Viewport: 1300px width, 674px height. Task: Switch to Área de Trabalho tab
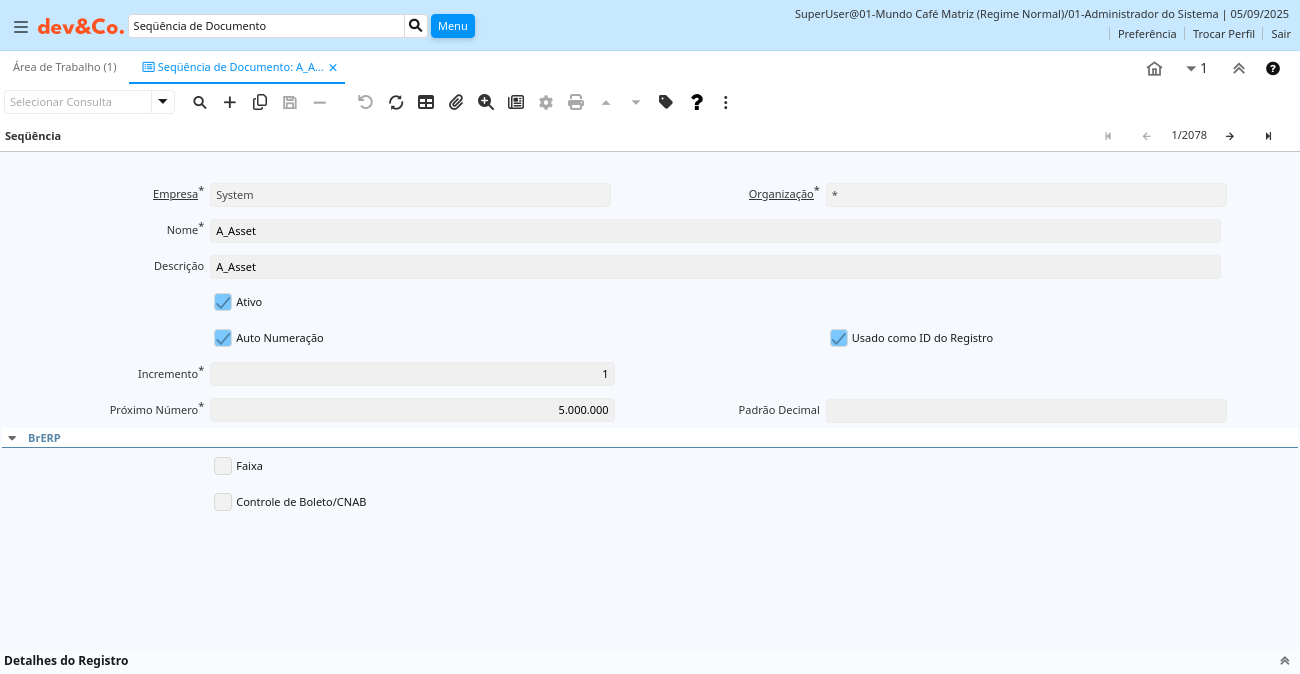click(x=65, y=67)
